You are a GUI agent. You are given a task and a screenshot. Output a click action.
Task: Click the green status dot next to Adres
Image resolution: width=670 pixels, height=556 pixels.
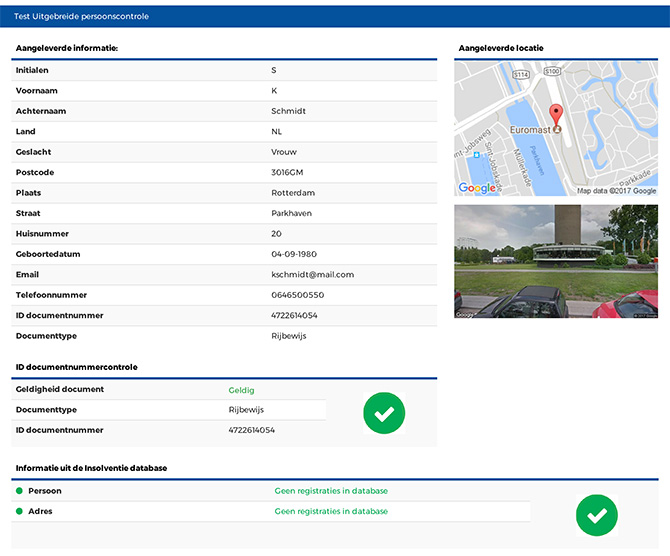pos(19,511)
